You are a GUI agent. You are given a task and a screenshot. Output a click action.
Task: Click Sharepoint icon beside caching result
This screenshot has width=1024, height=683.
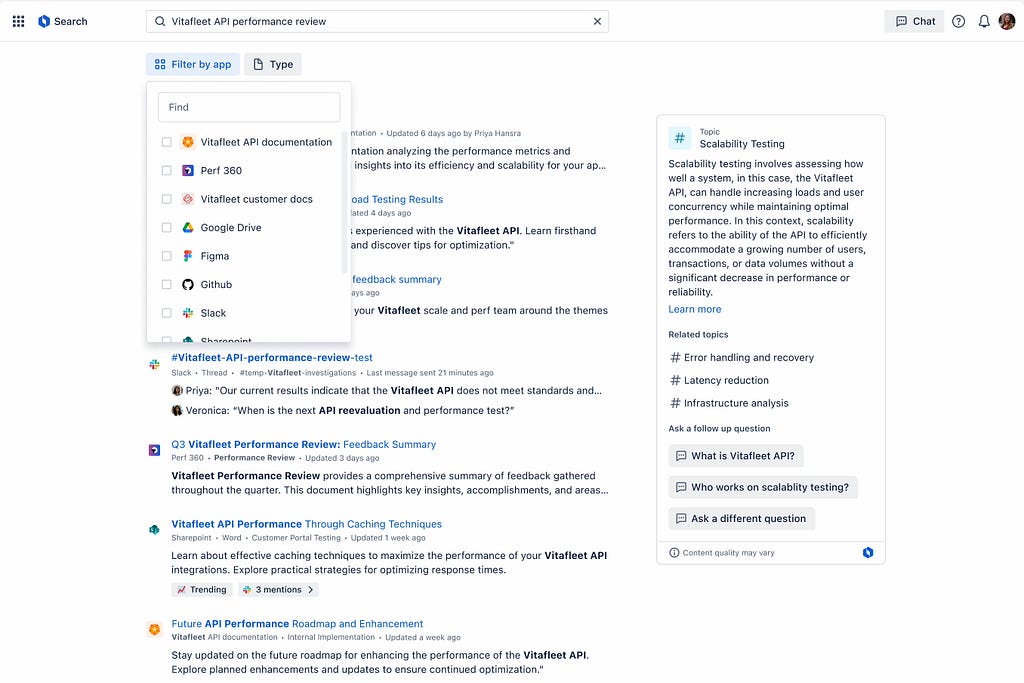click(x=154, y=530)
